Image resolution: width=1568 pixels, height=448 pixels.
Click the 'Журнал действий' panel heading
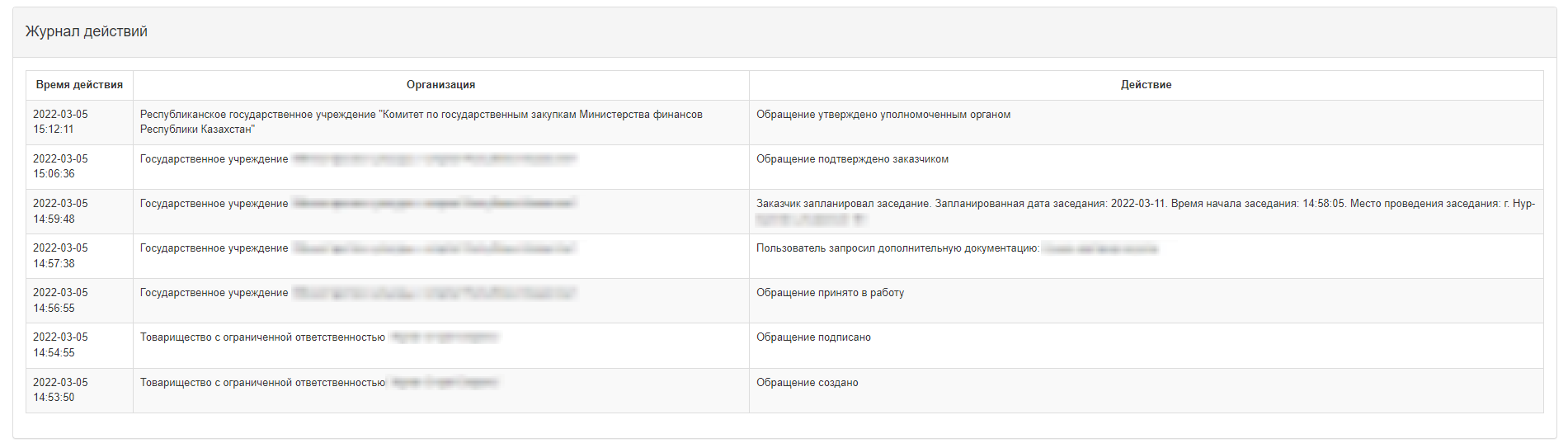pyautogui.click(x=87, y=31)
